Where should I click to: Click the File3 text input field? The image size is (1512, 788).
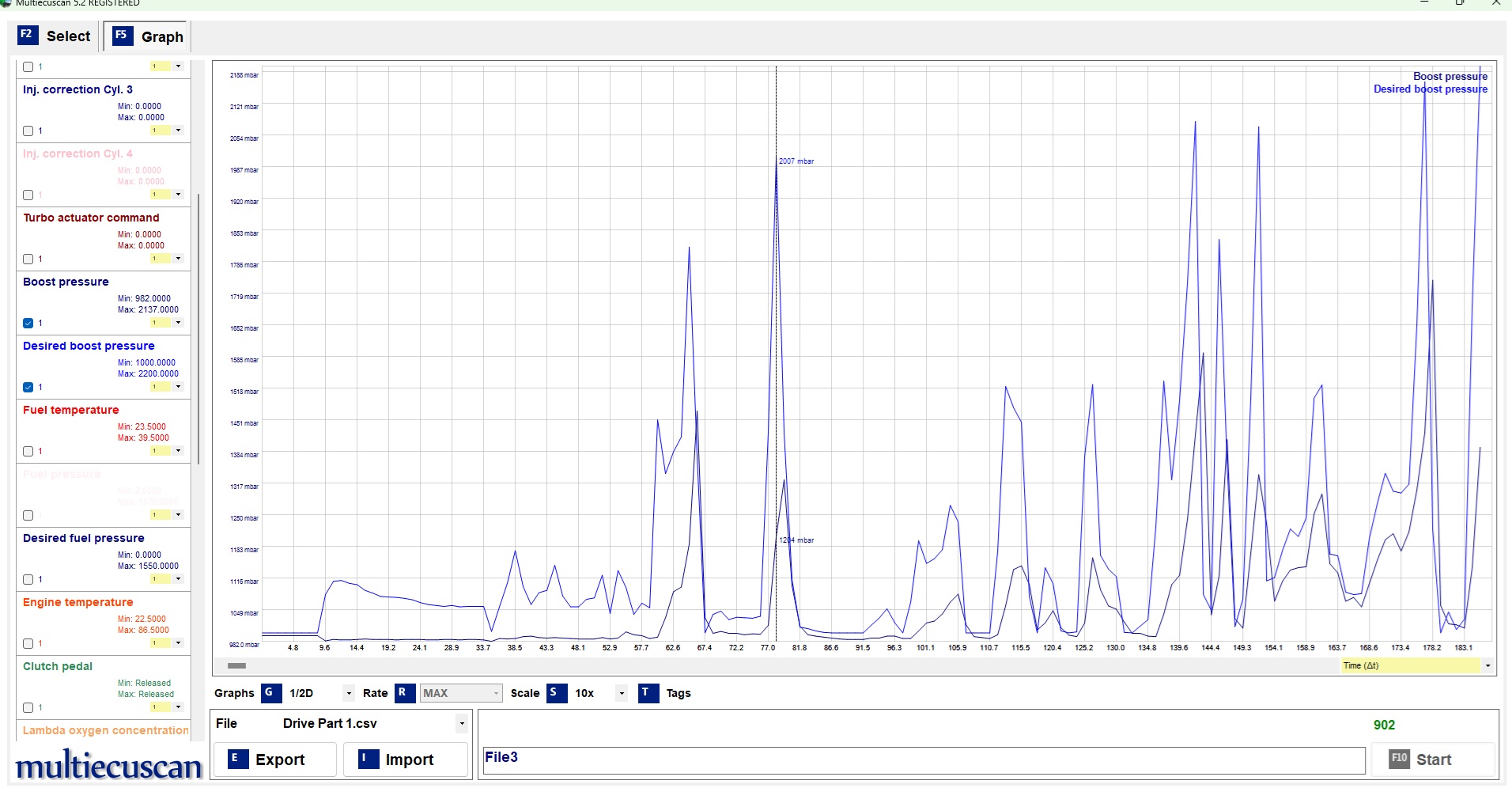coord(923,760)
